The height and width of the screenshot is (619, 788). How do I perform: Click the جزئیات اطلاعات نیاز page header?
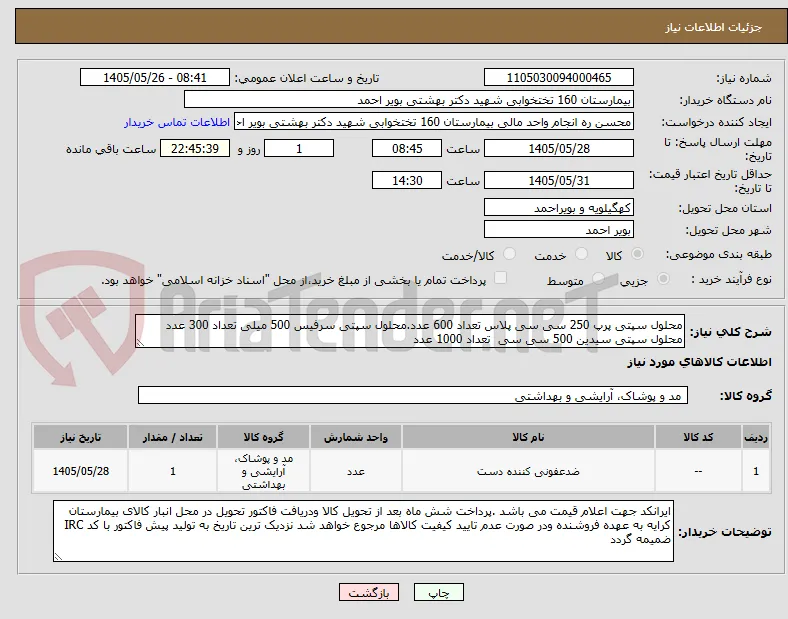point(714,27)
